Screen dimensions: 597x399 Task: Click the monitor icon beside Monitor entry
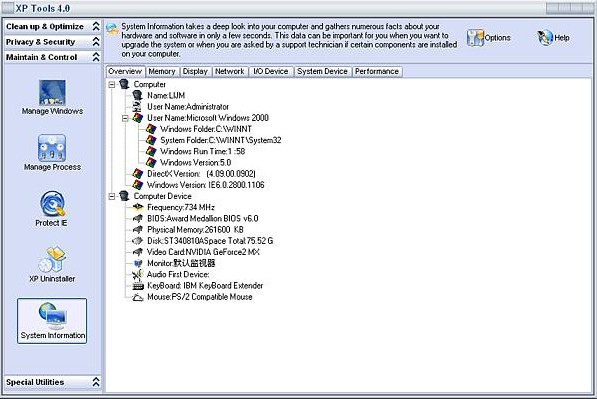tap(138, 263)
